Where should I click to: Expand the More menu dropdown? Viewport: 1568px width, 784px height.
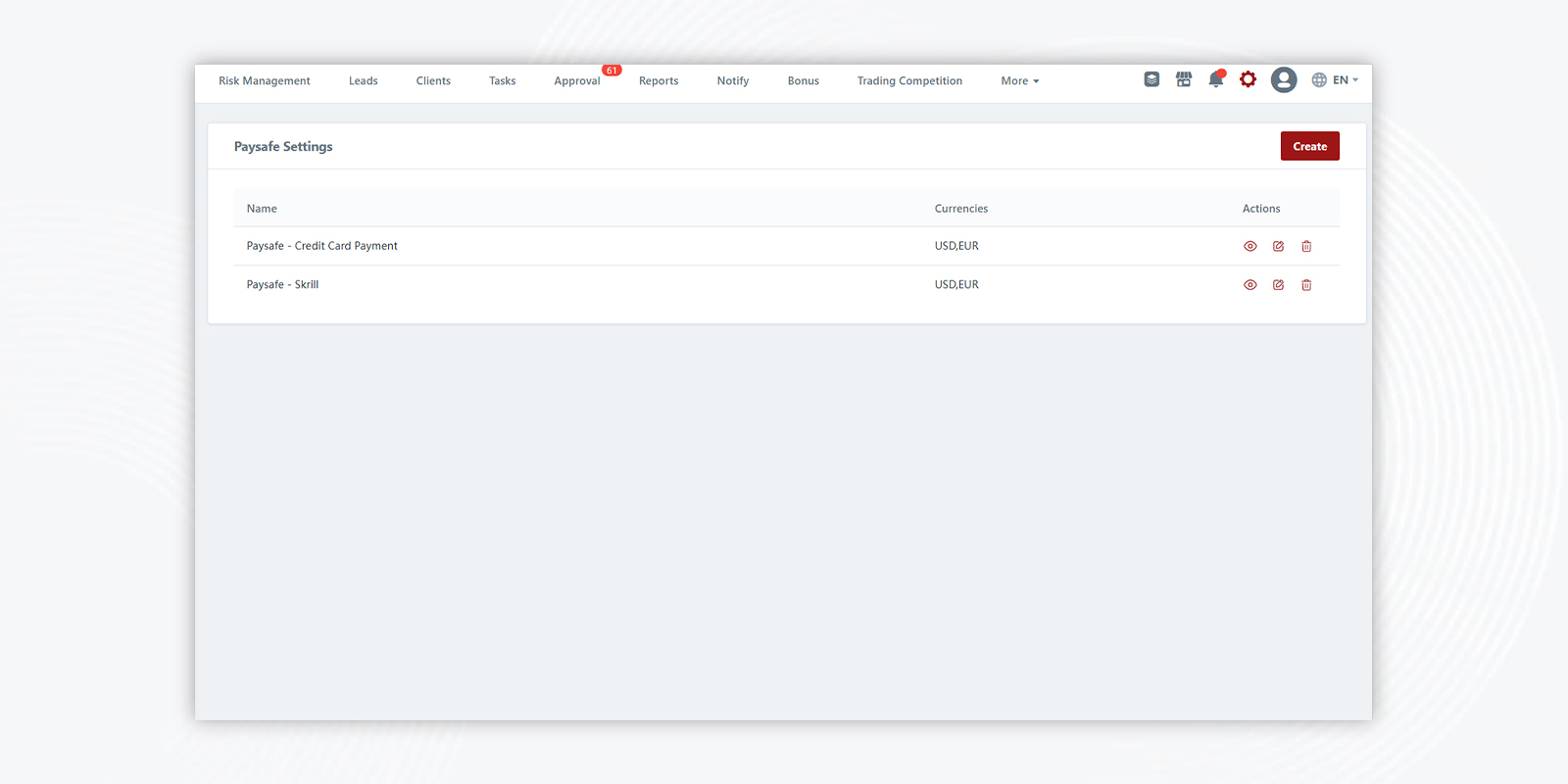point(1019,81)
